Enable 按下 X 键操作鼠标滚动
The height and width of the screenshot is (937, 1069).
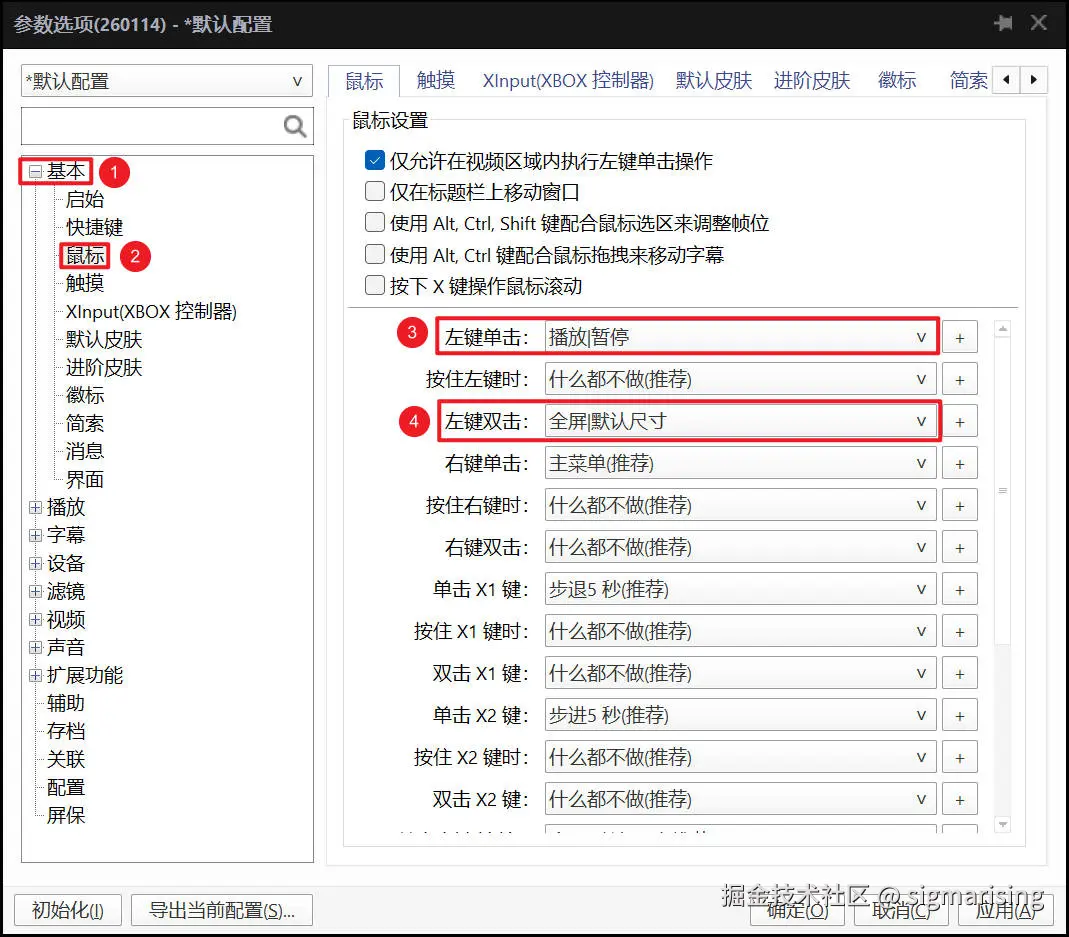click(374, 285)
